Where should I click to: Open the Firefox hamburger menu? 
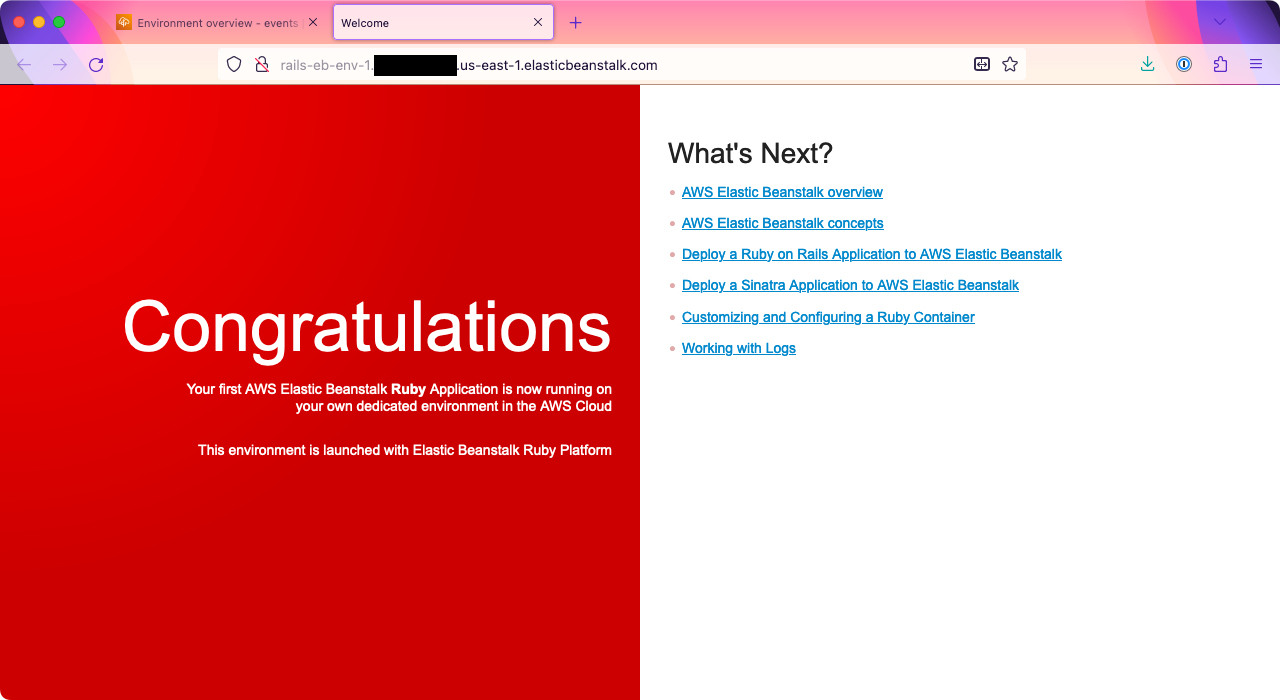1256,65
